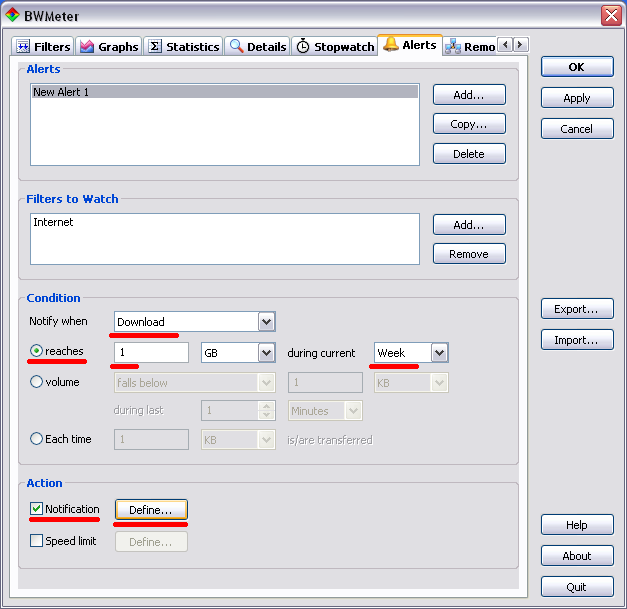Uncheck the Notification checkbox
627x609 pixels.
(x=37, y=509)
